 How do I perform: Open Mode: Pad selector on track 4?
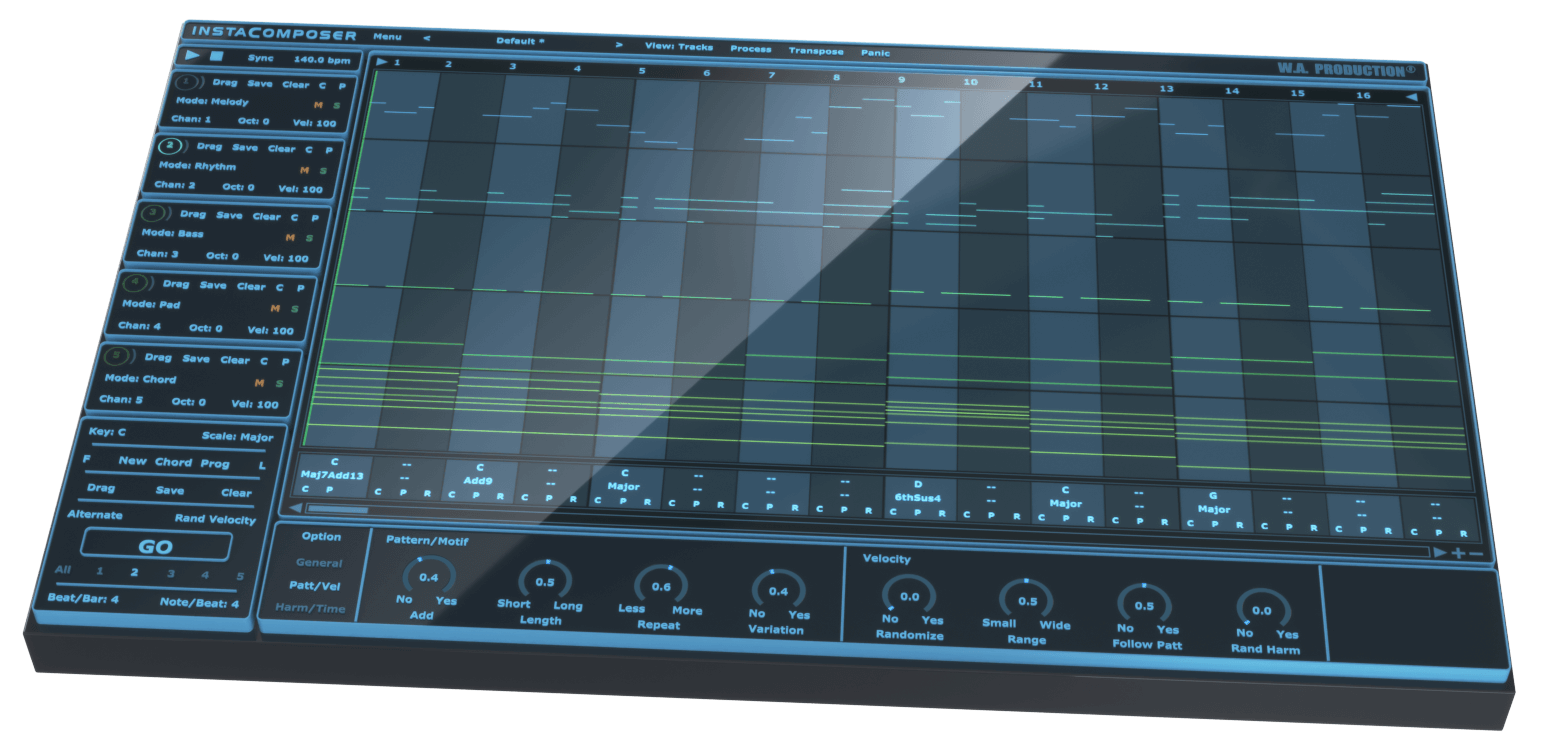[x=151, y=303]
